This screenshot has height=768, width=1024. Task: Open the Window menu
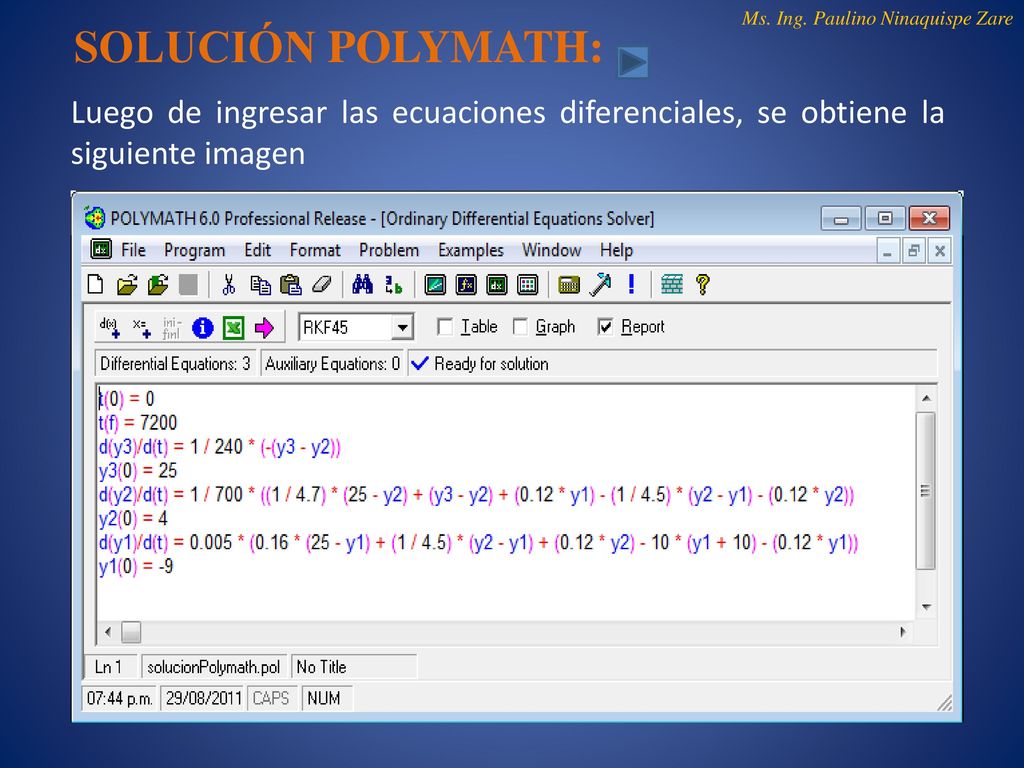pyautogui.click(x=551, y=250)
